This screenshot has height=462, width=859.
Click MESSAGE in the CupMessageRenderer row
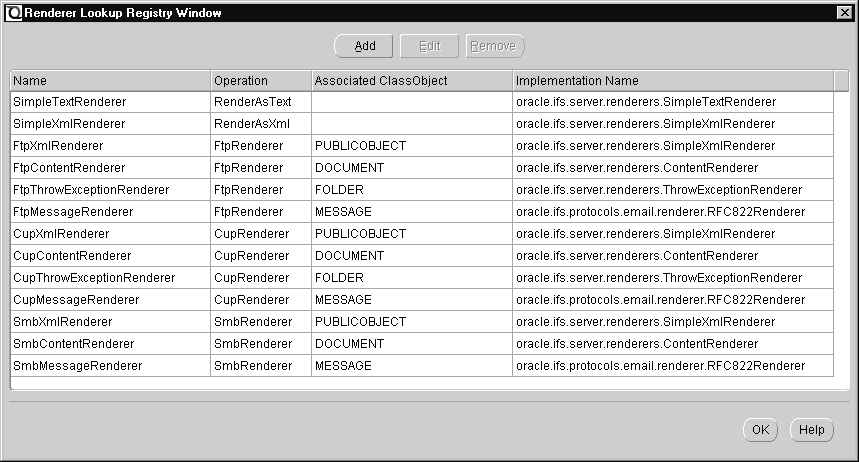(412, 300)
